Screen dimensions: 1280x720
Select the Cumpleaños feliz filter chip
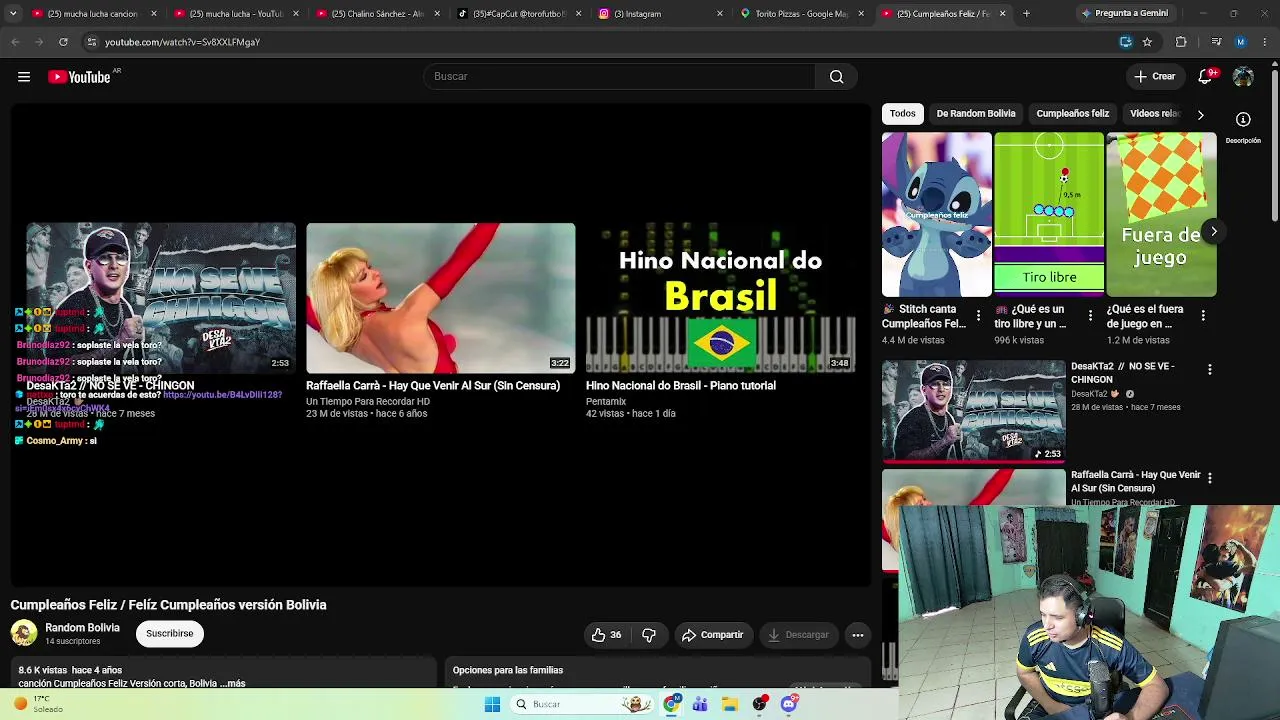click(1073, 114)
